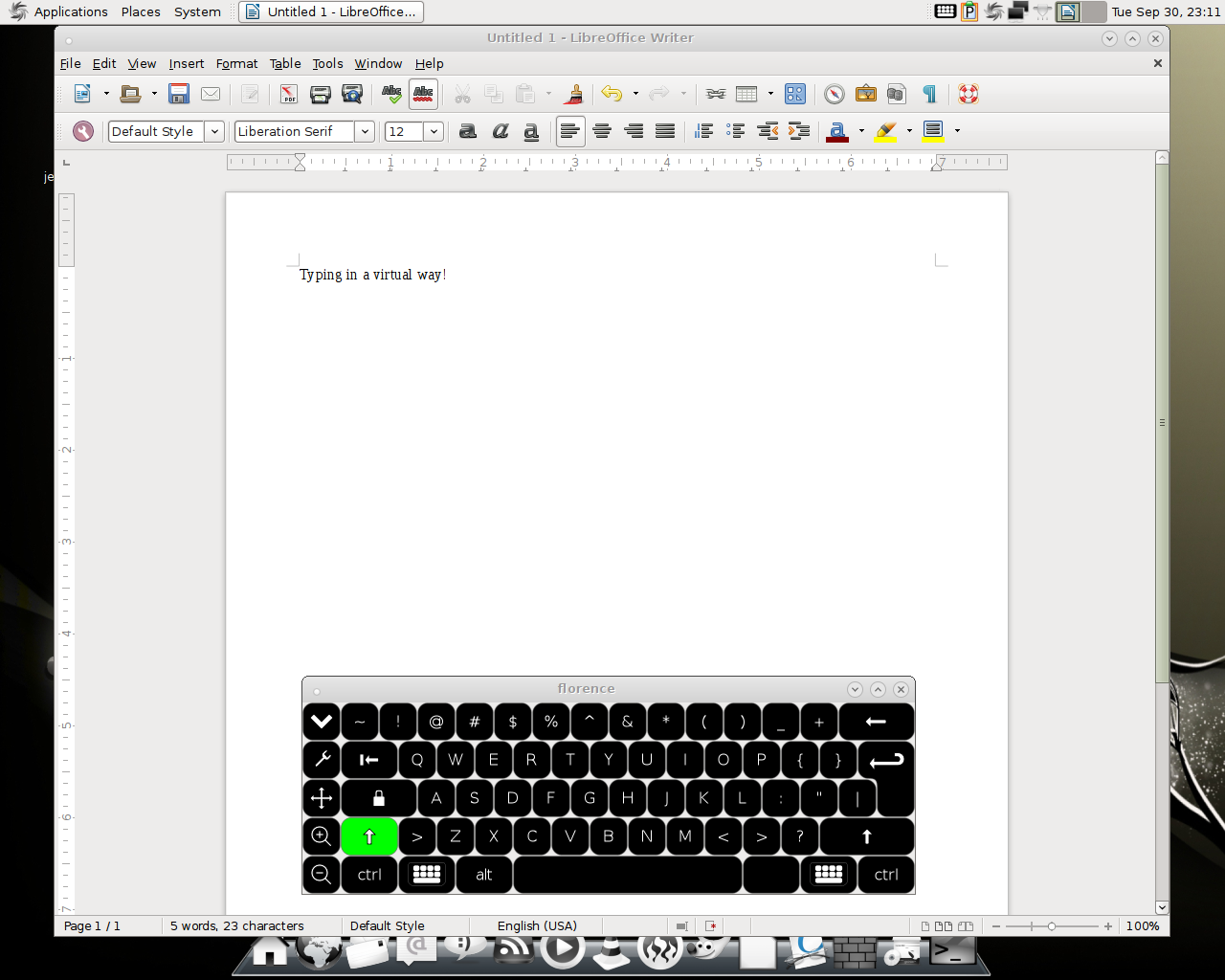Open the Format menu
The width and height of the screenshot is (1225, 980).
pos(236,63)
